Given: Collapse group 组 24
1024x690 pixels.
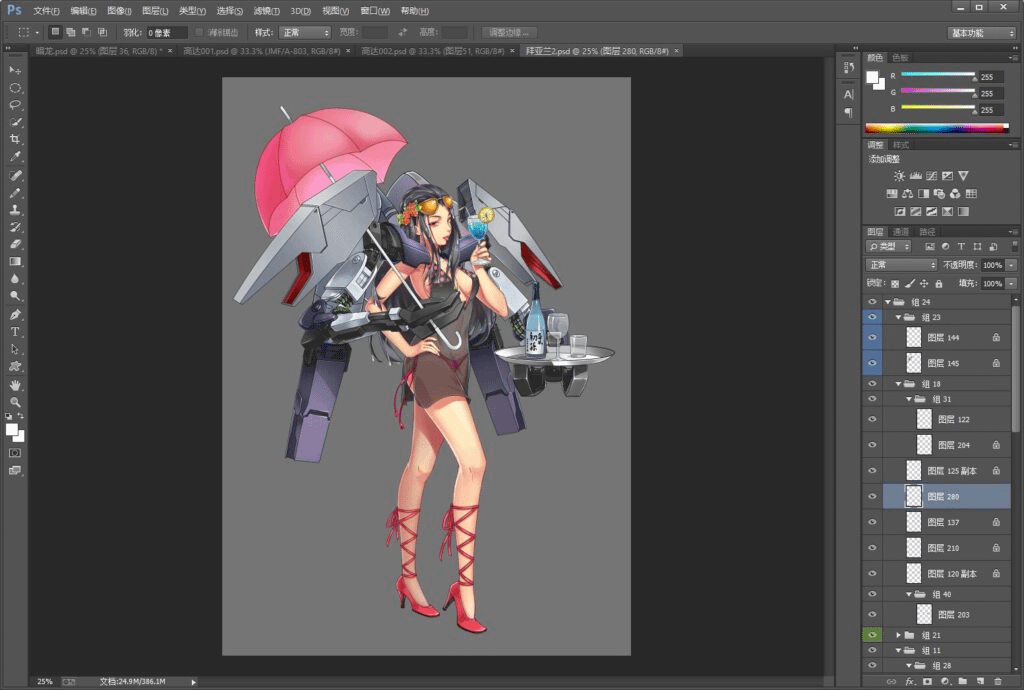Looking at the screenshot, I should (888, 302).
